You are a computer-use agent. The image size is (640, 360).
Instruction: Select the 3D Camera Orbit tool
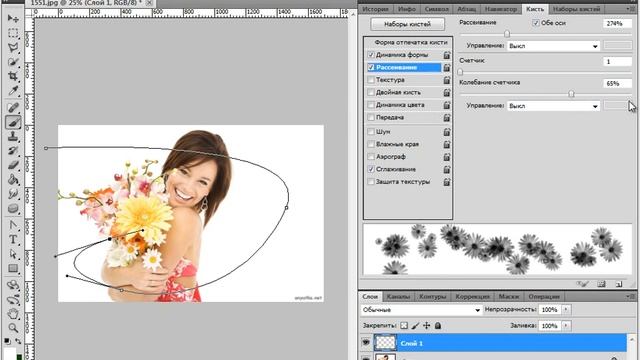tap(13, 300)
